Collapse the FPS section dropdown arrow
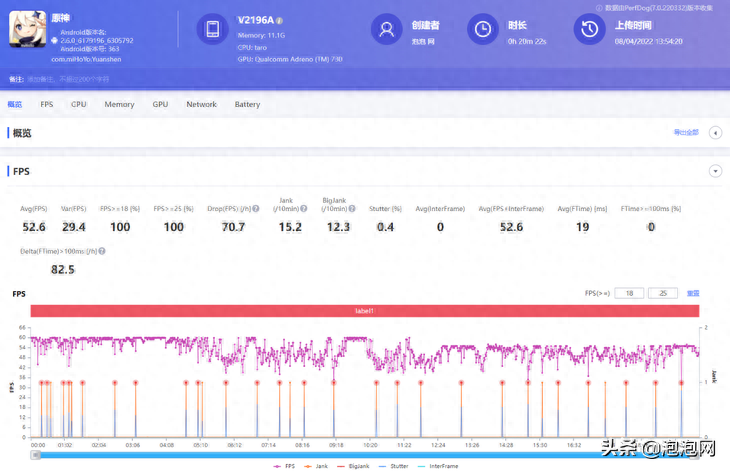This screenshot has height=471, width=730. [x=715, y=171]
